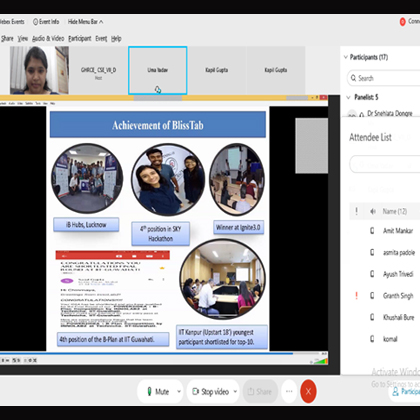
Task: Select attendee Ayush Trivedi
Action: click(398, 274)
